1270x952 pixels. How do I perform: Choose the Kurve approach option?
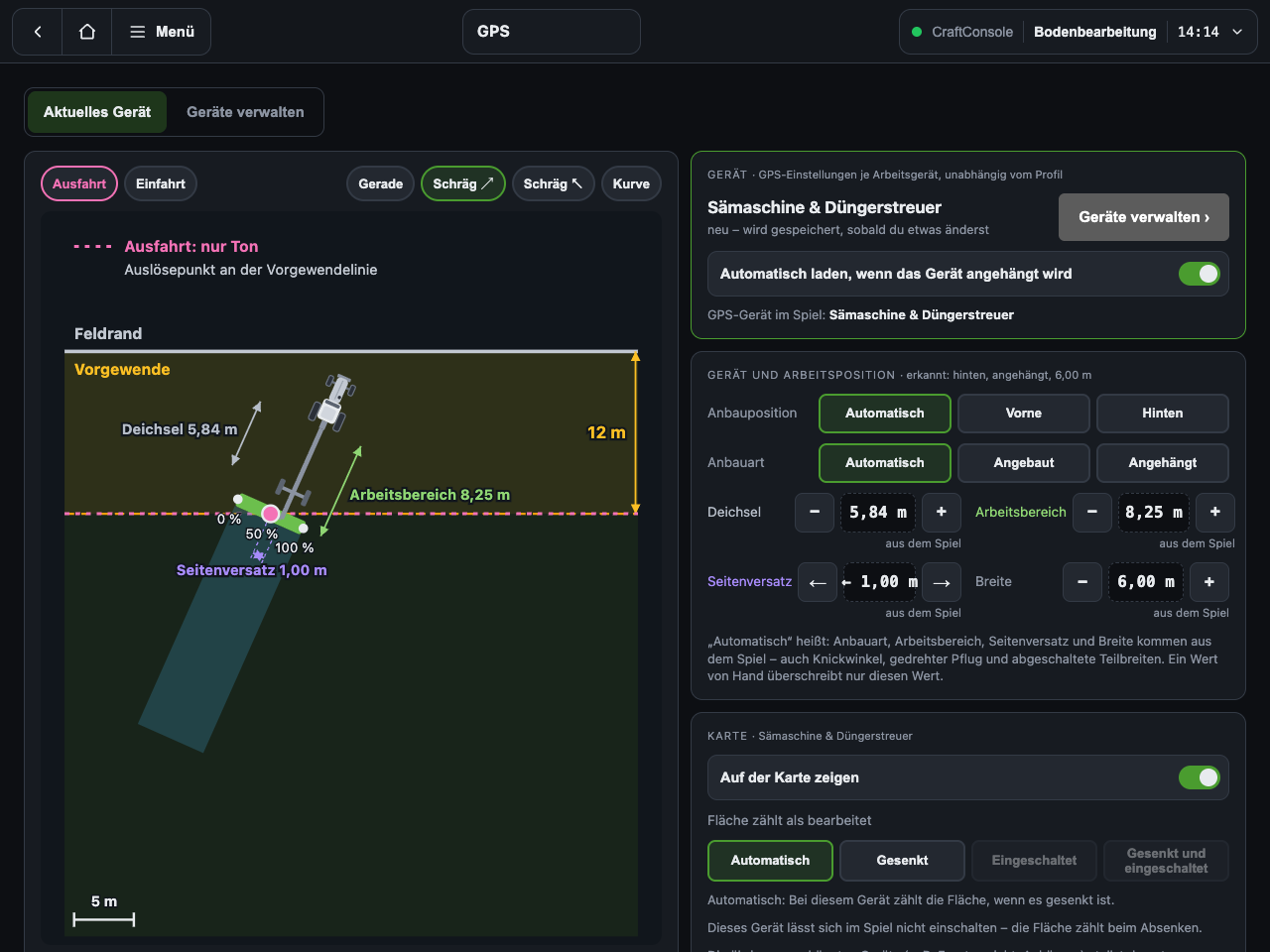pos(631,183)
